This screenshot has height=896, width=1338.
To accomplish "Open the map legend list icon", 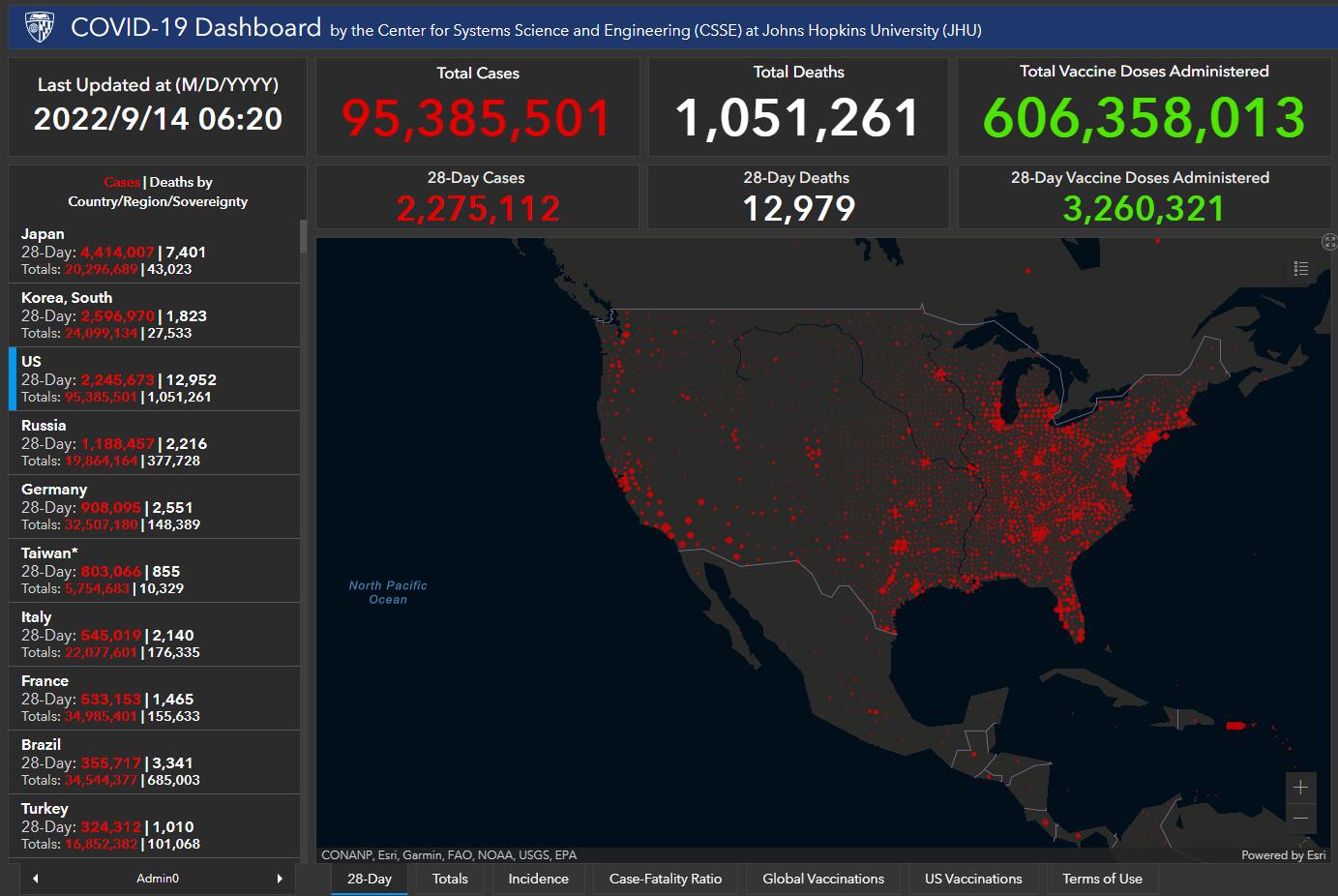I will pyautogui.click(x=1301, y=269).
